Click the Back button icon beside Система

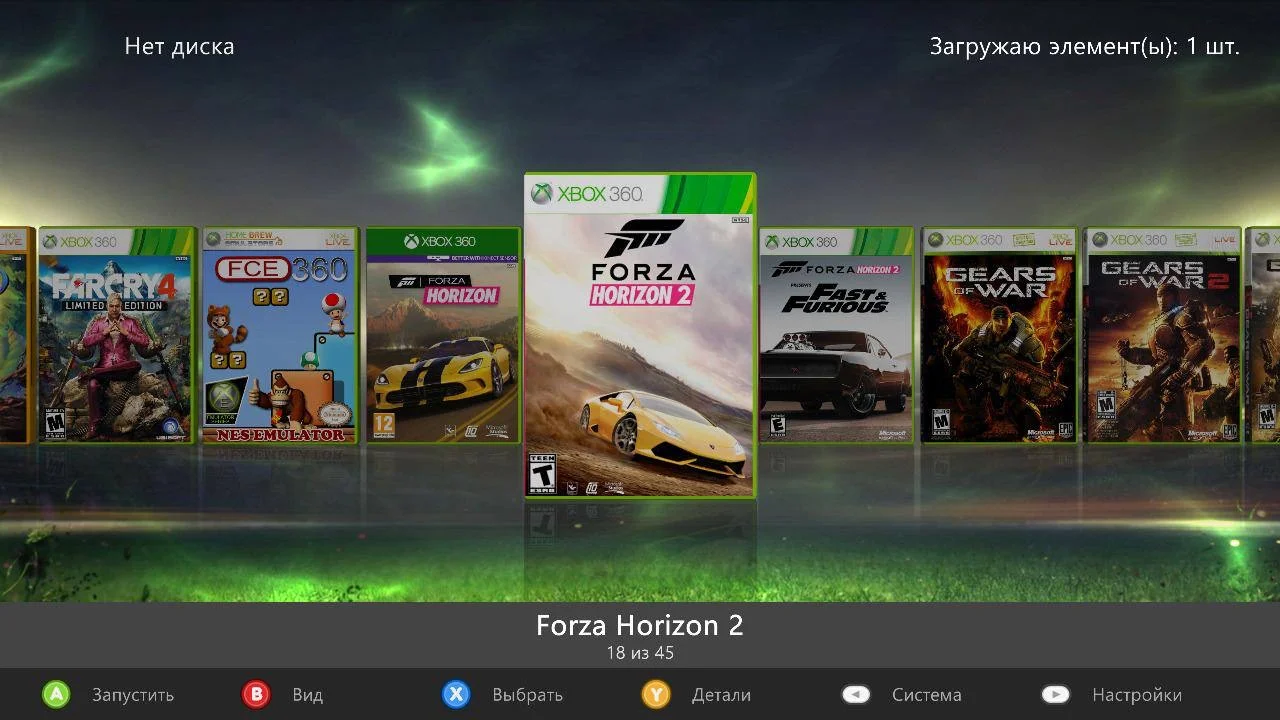(x=856, y=694)
